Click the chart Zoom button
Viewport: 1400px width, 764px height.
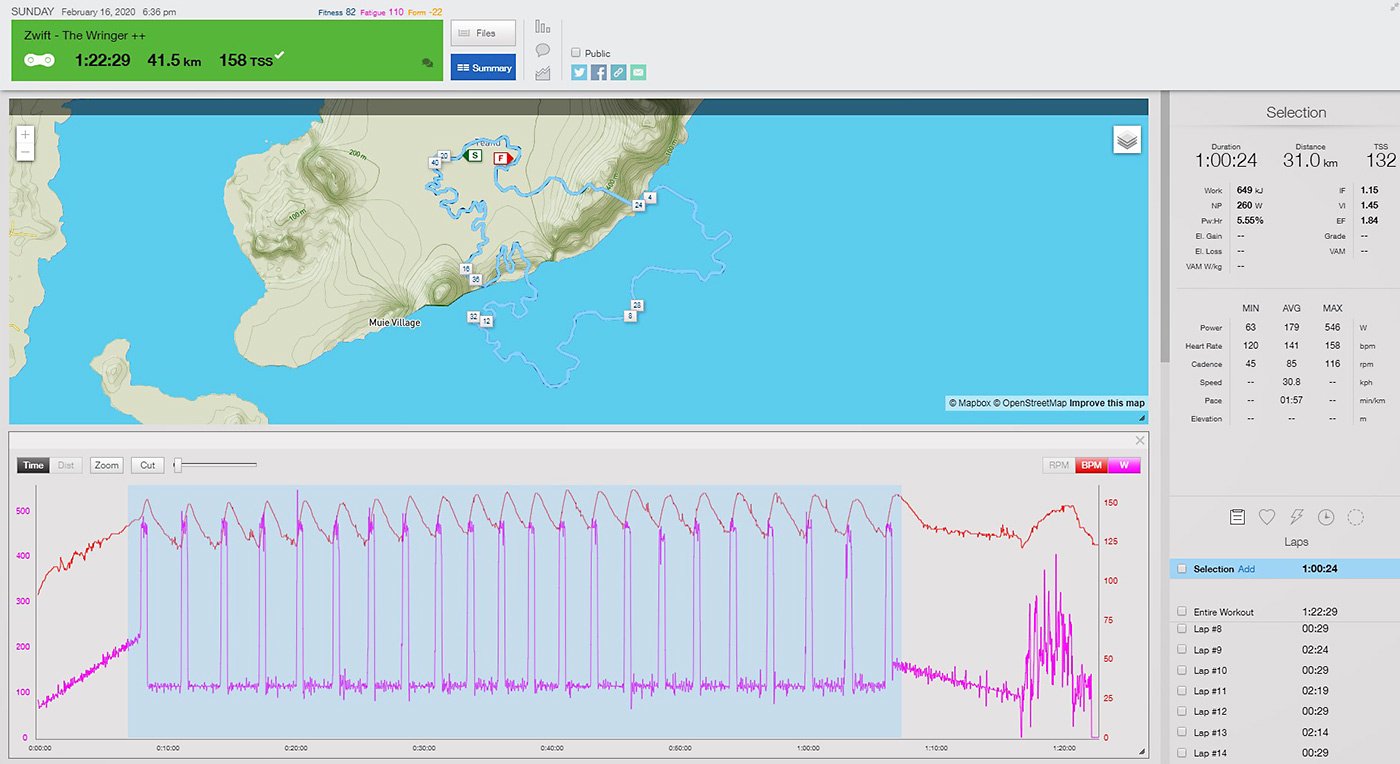(107, 465)
